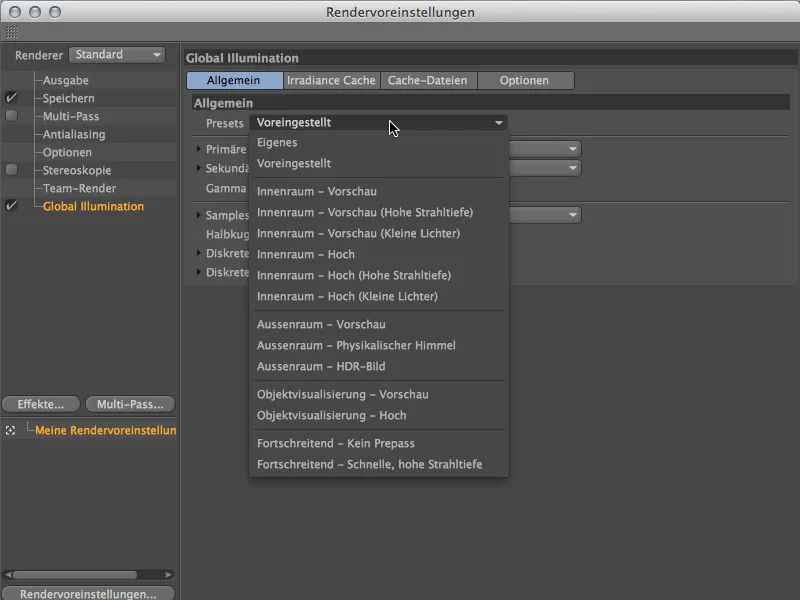
Task: Click the Effekte… button
Action: click(40, 404)
